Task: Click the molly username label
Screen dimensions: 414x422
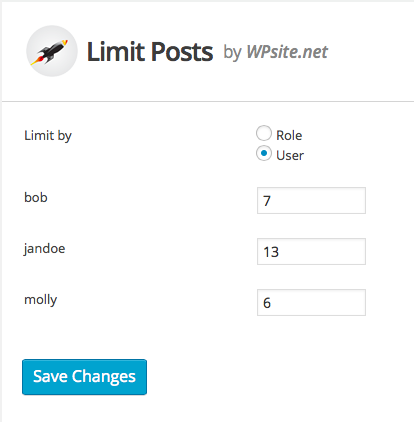Action: [x=40, y=300]
